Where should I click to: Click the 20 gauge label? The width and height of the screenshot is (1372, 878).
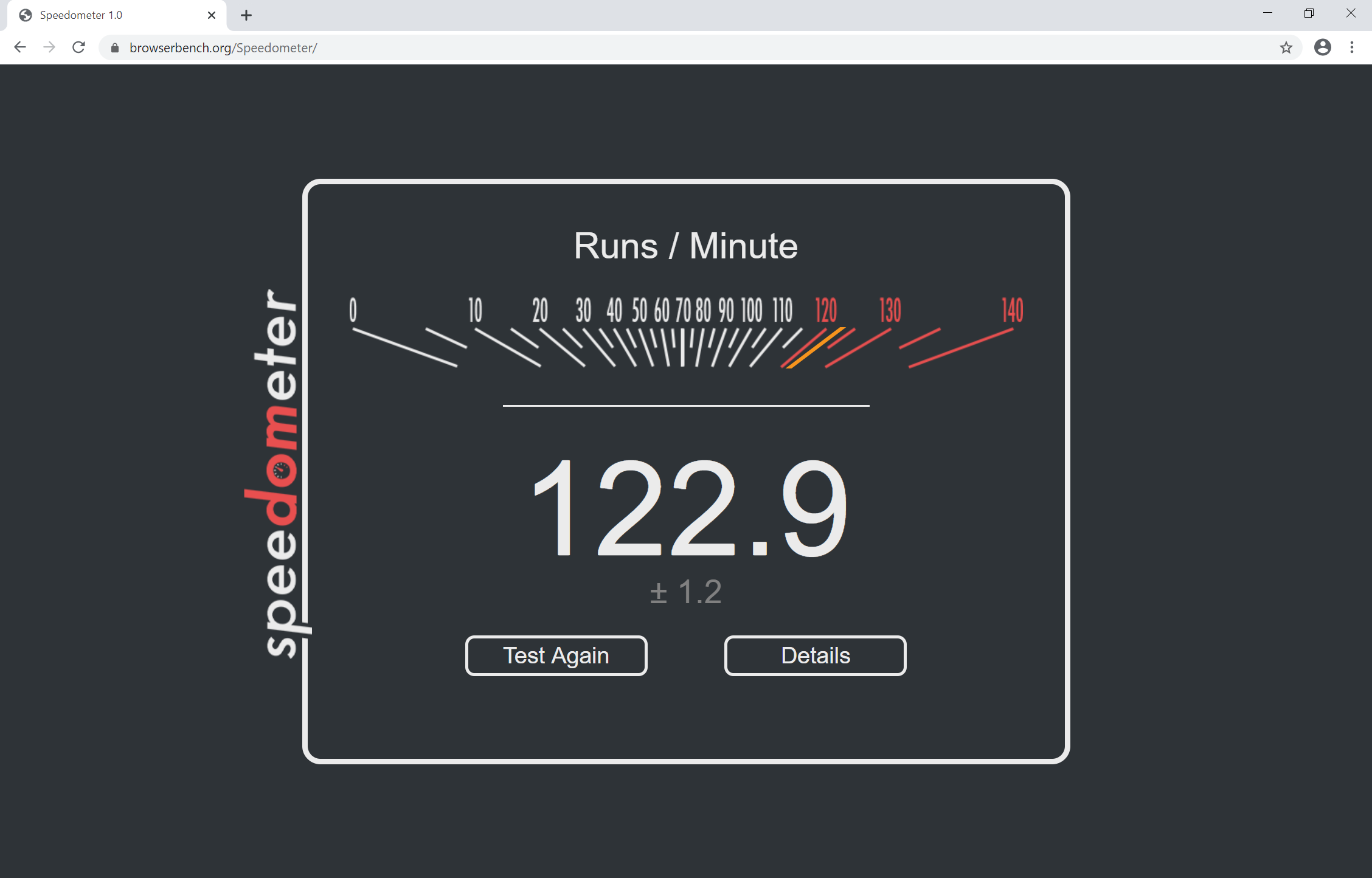point(540,310)
